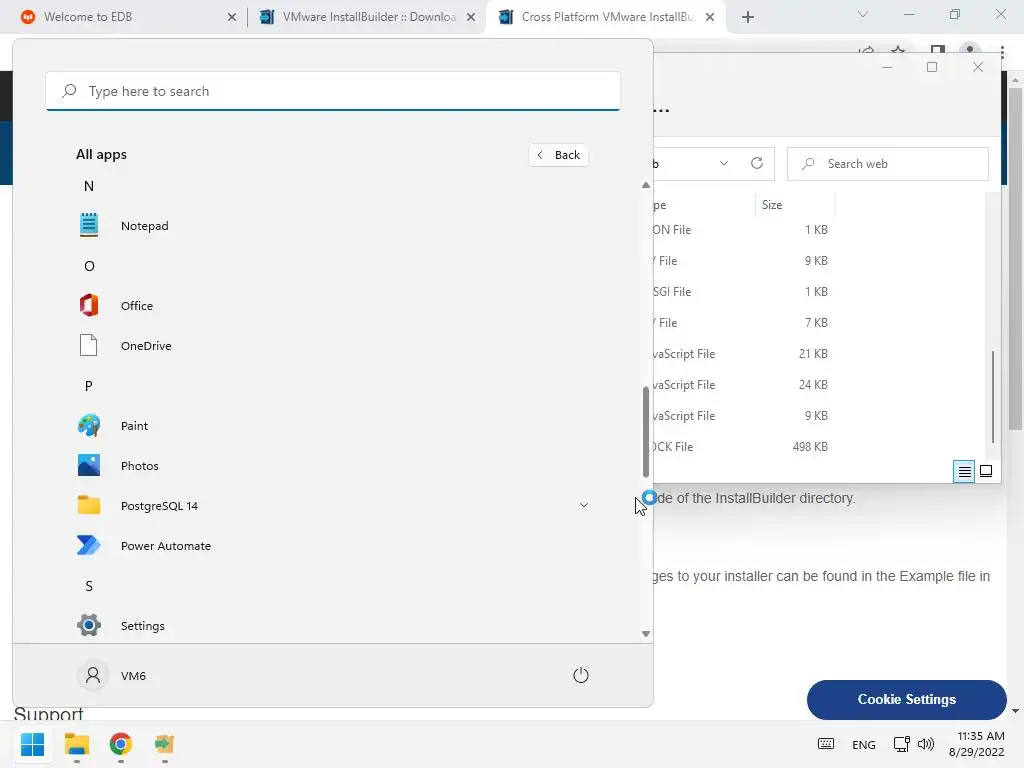The height and width of the screenshot is (768, 1024).
Task: Click the All apps list scrollbar thumb
Action: (x=646, y=432)
